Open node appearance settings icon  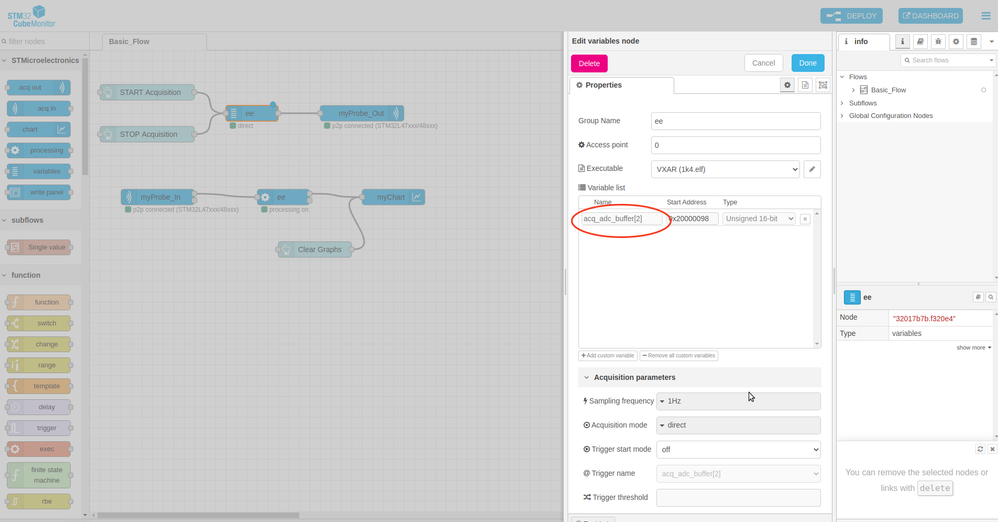[823, 85]
